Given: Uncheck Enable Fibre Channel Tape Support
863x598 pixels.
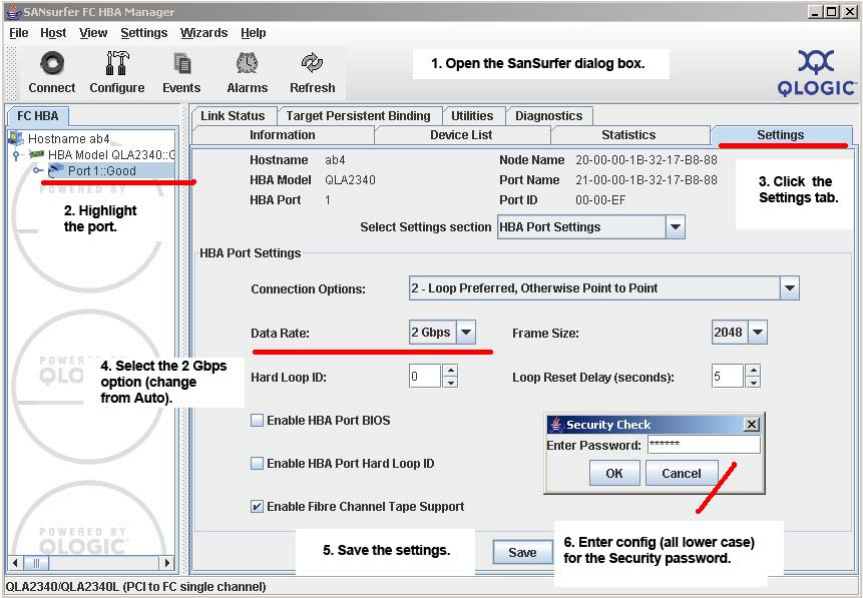Looking at the screenshot, I should (256, 506).
